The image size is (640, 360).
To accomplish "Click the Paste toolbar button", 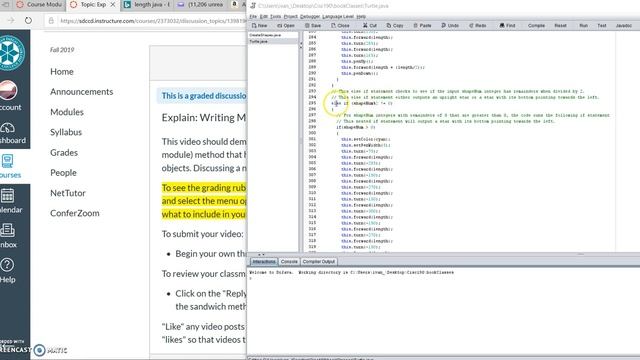I will [x=422, y=25].
